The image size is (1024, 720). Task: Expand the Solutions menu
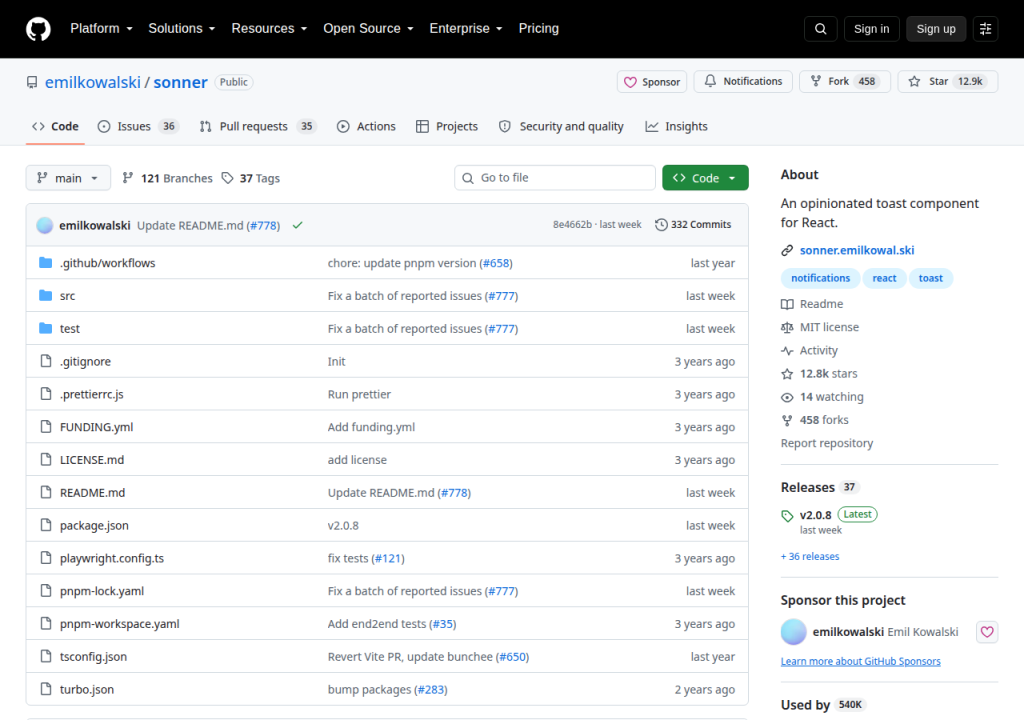[x=182, y=29]
